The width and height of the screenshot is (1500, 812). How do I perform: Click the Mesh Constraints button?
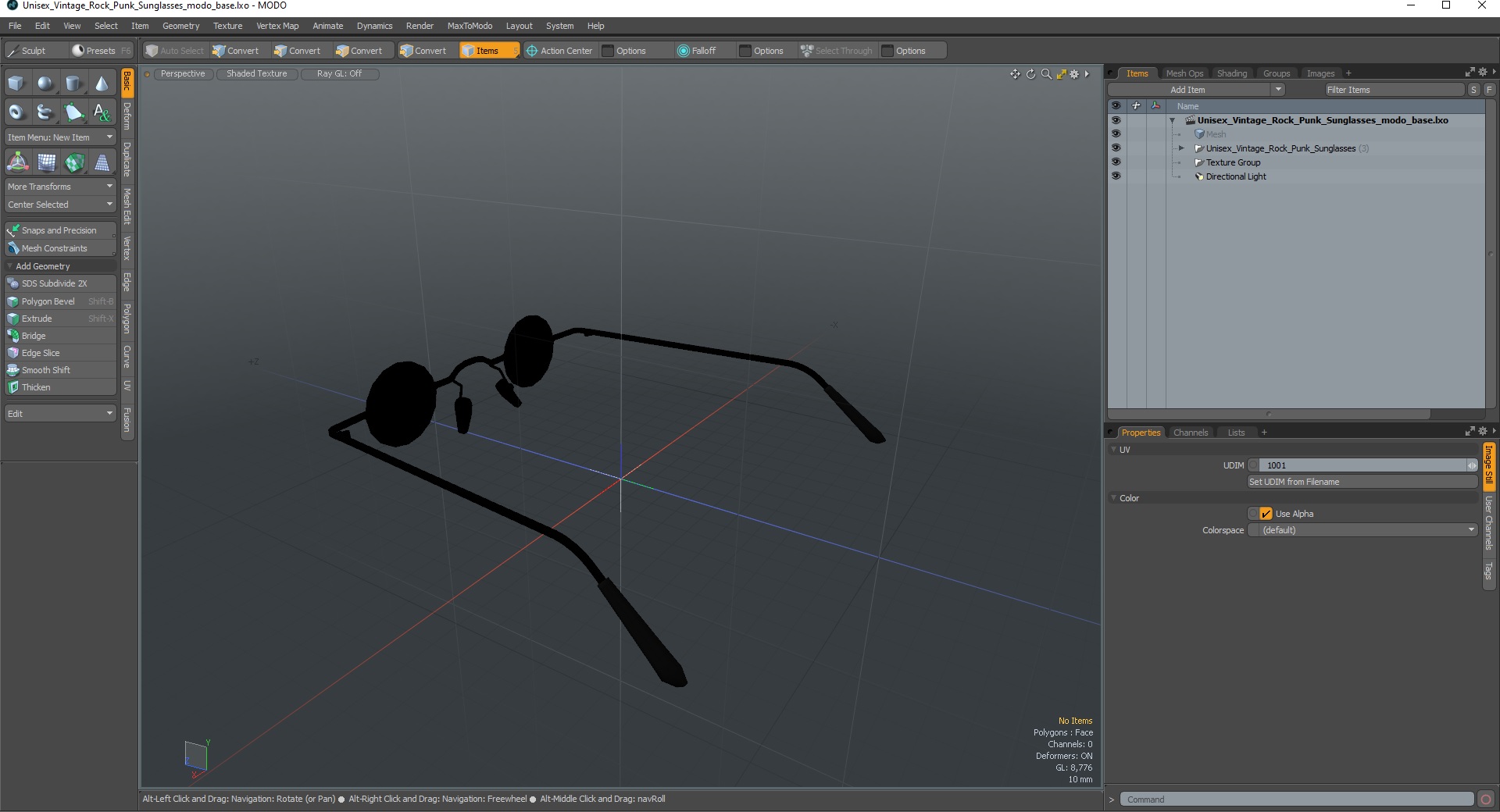pos(60,248)
